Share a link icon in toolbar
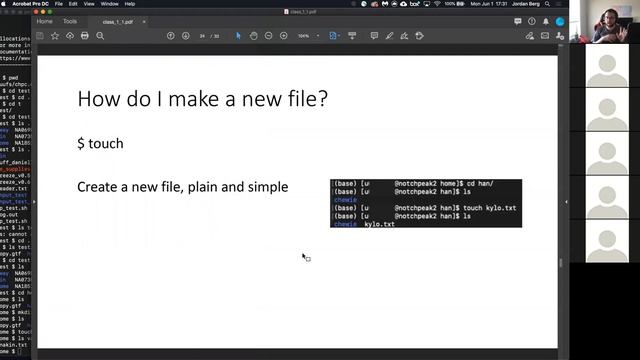The width and height of the screenshot is (640, 360). (x=530, y=36)
